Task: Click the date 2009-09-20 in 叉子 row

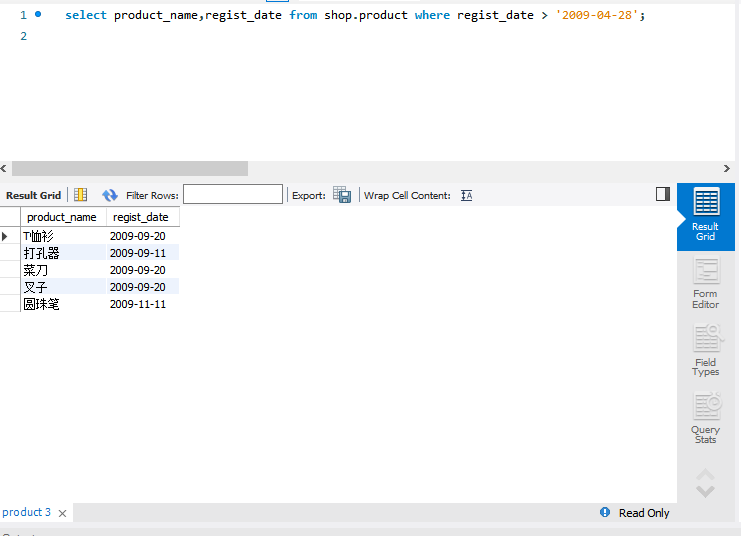Action: pyautogui.click(x=143, y=287)
